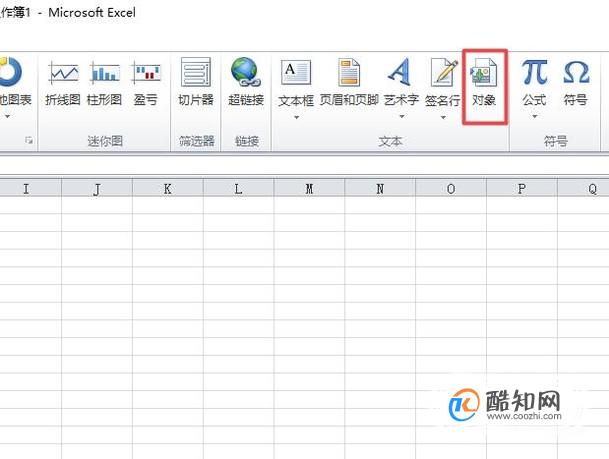Select column J header
This screenshot has height=459, width=609.
(97, 189)
